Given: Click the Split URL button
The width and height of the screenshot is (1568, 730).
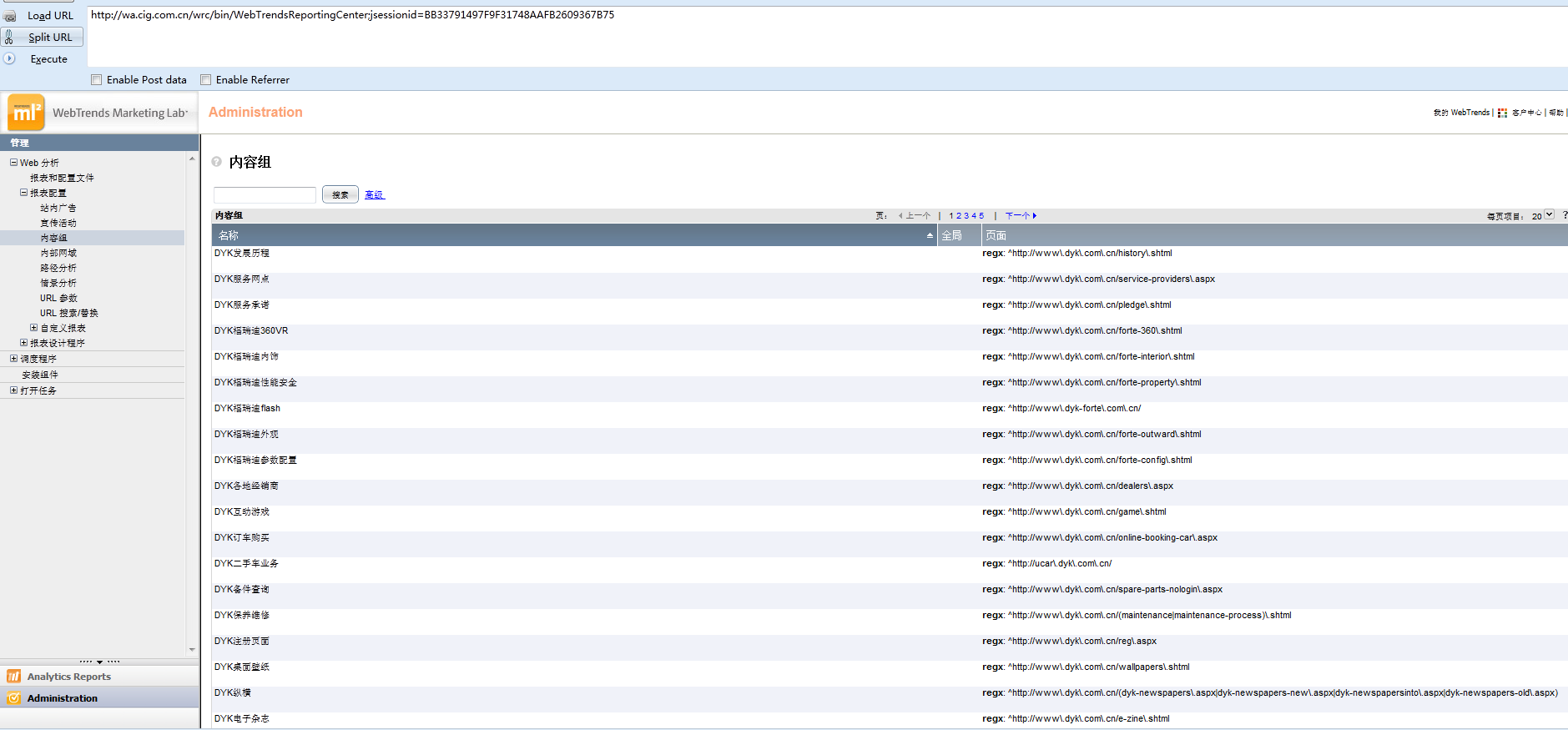Looking at the screenshot, I should point(43,37).
